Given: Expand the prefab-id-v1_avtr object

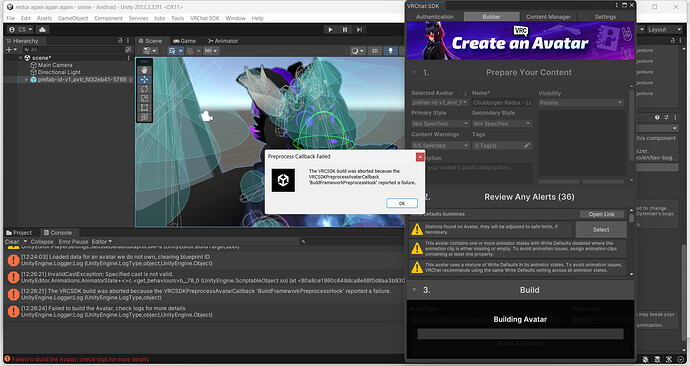Looking at the screenshot, I should tap(26, 80).
